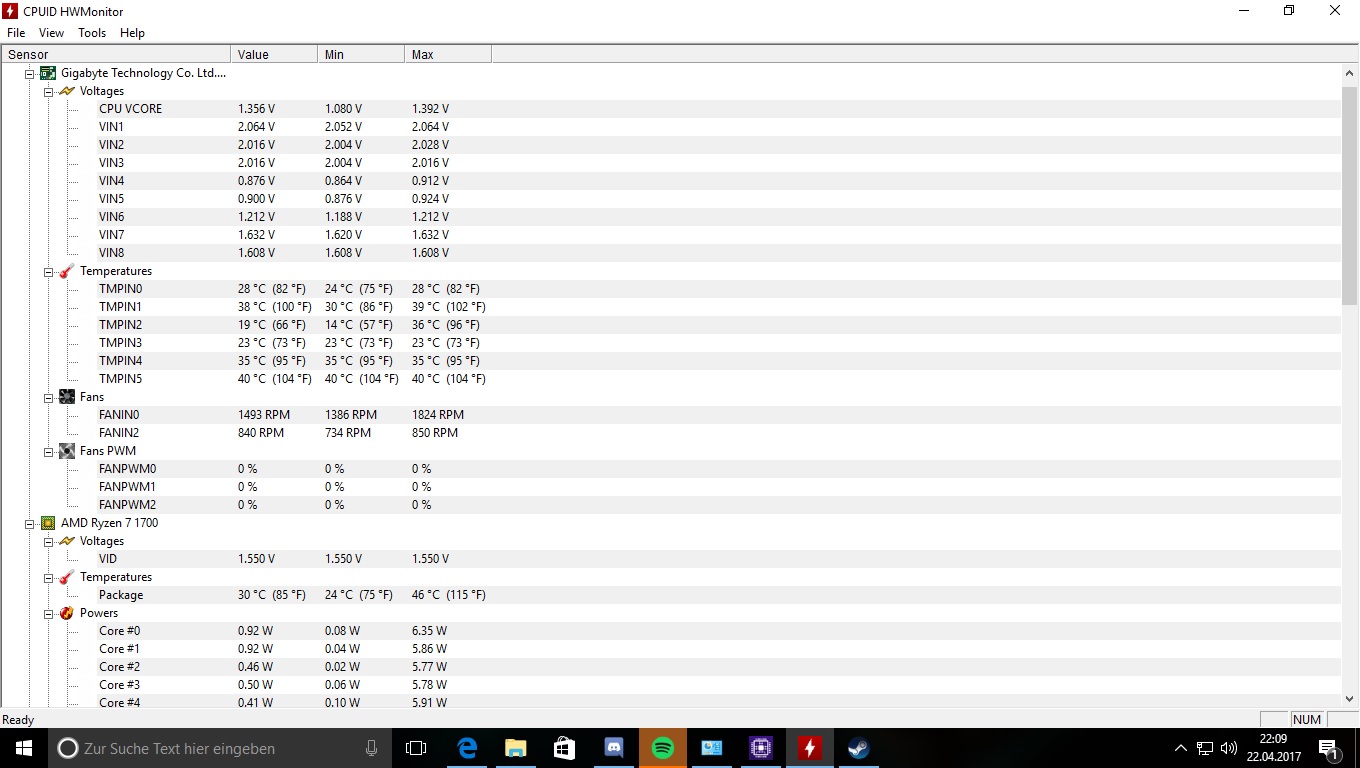Click the Min column header

click(361, 54)
